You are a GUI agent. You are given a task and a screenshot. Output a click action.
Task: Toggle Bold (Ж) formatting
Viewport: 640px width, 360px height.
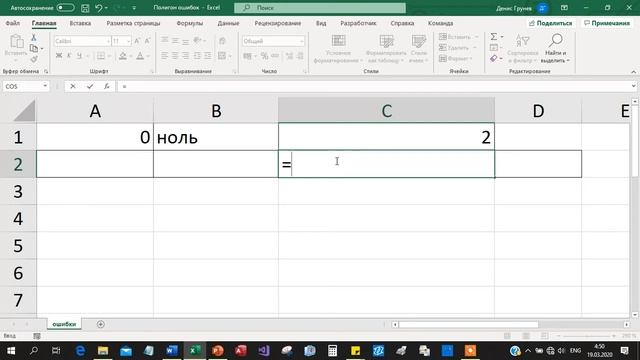(59, 56)
